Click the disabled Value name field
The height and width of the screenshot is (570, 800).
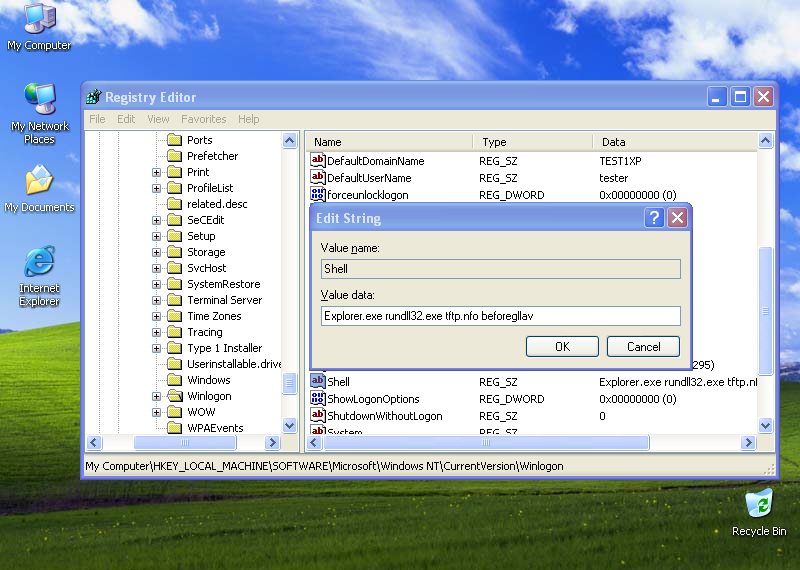(x=501, y=269)
